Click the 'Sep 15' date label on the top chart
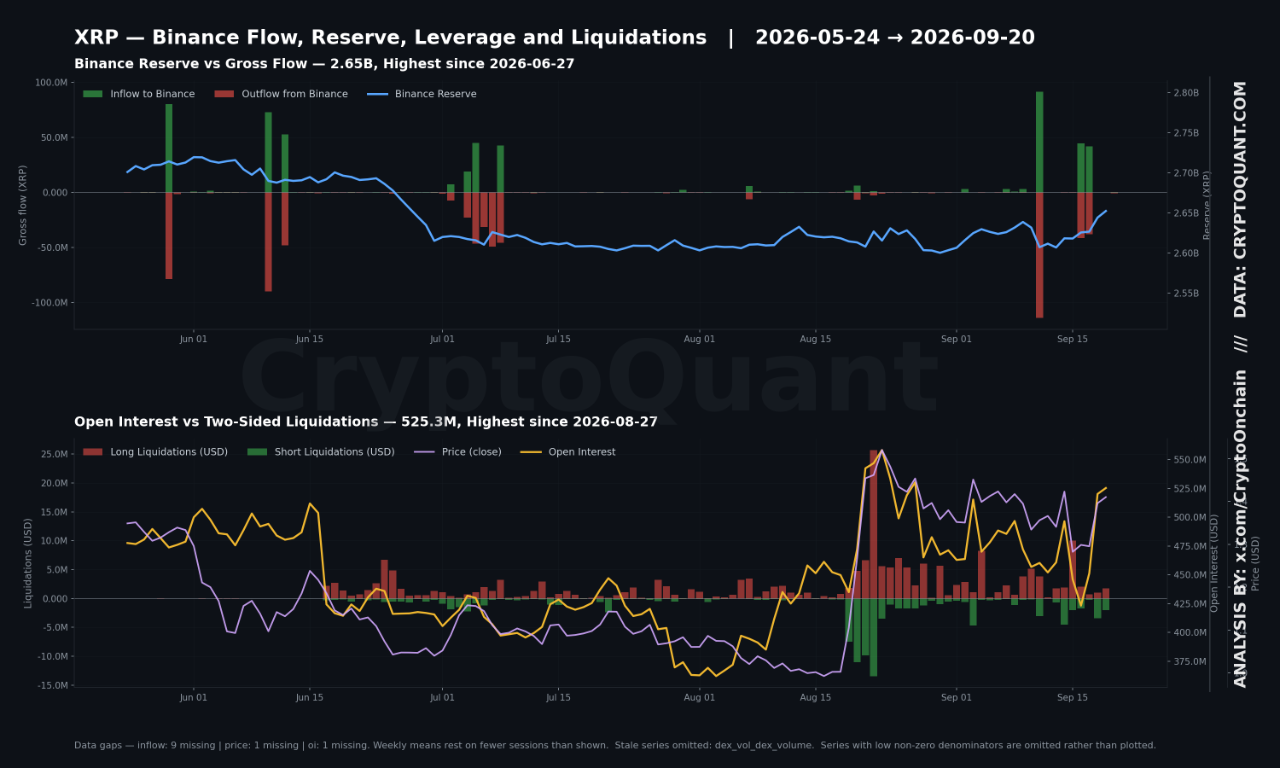 1072,339
